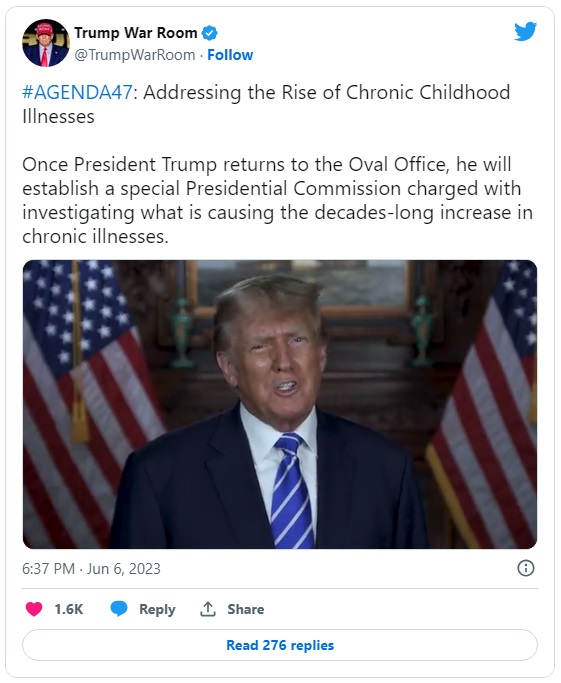Image resolution: width=561 pixels, height=683 pixels.
Task: Open the @TrumpWarRoom handle link
Action: point(135,55)
